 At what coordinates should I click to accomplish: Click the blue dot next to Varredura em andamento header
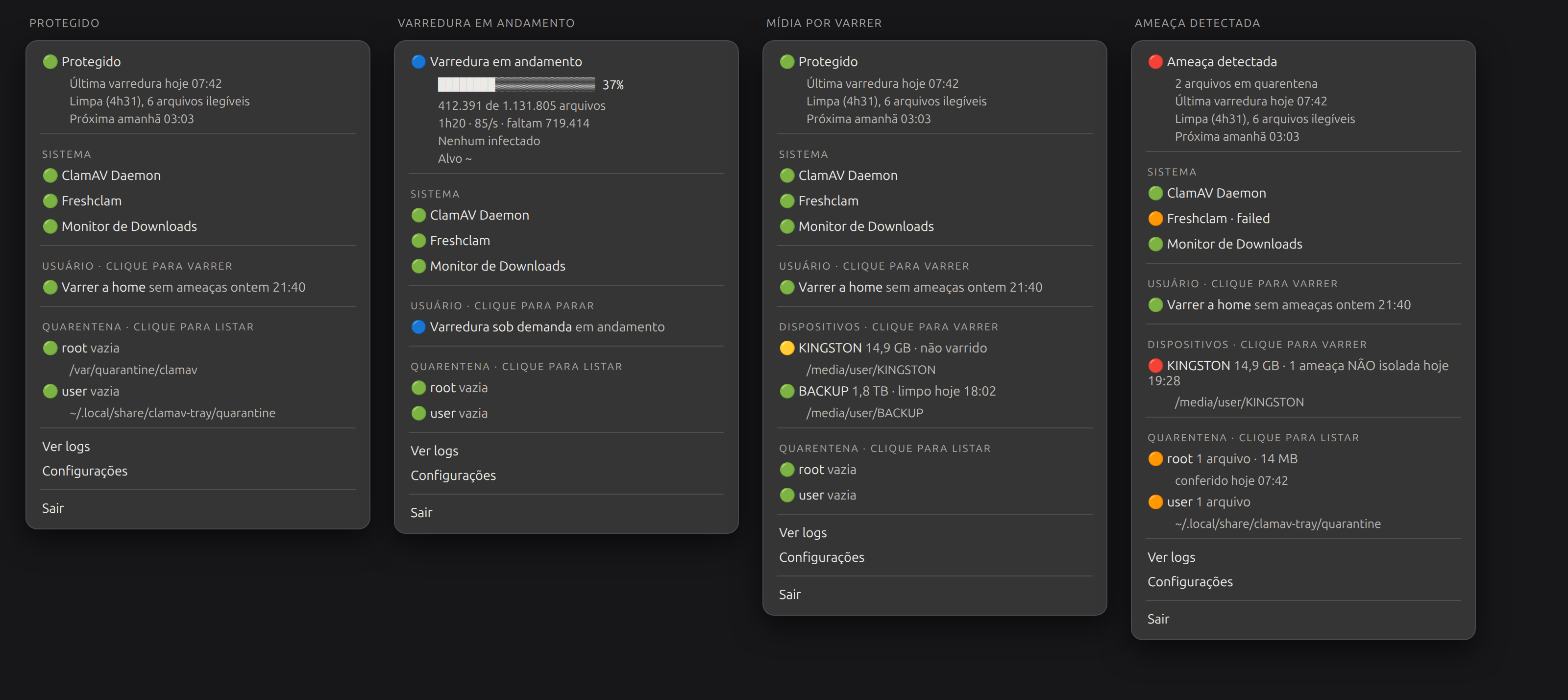pyautogui.click(x=418, y=61)
